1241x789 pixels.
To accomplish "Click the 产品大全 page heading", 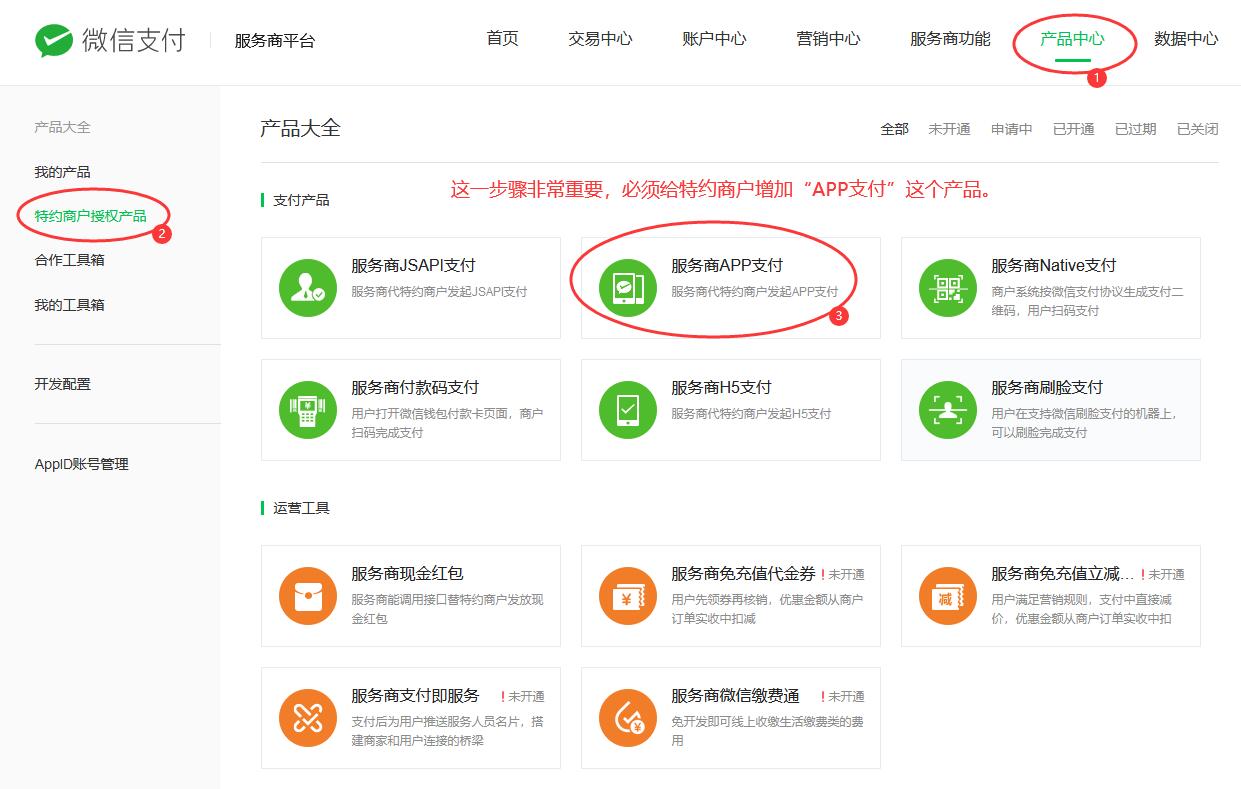I will [x=300, y=128].
